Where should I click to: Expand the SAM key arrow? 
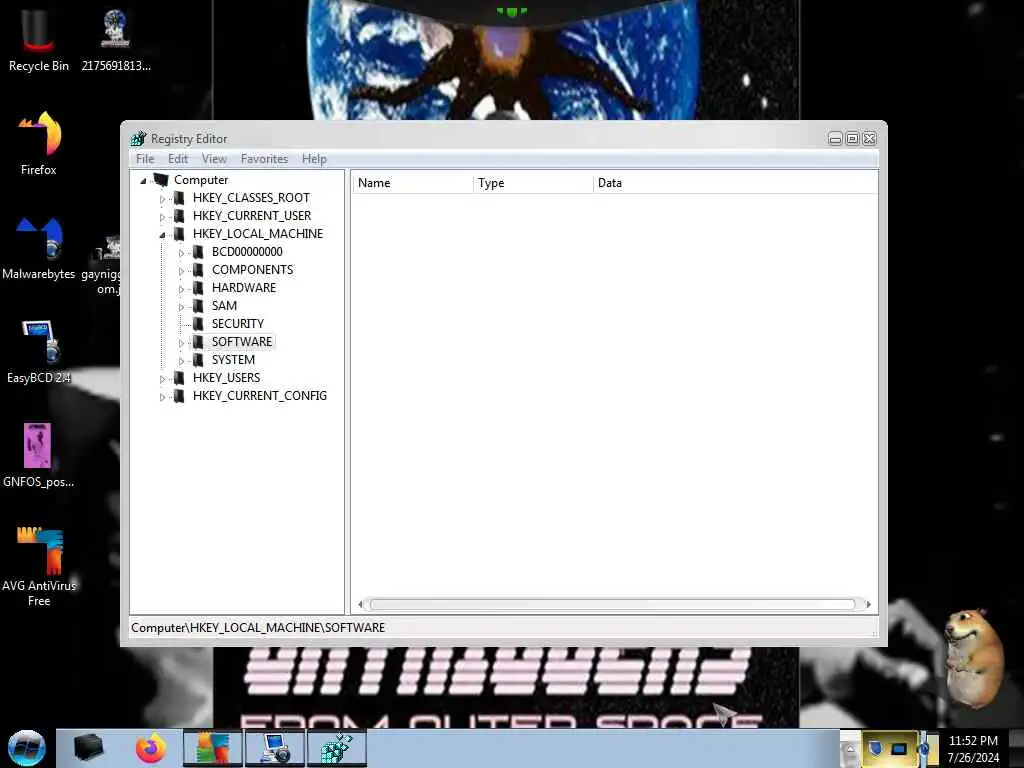pyautogui.click(x=182, y=307)
